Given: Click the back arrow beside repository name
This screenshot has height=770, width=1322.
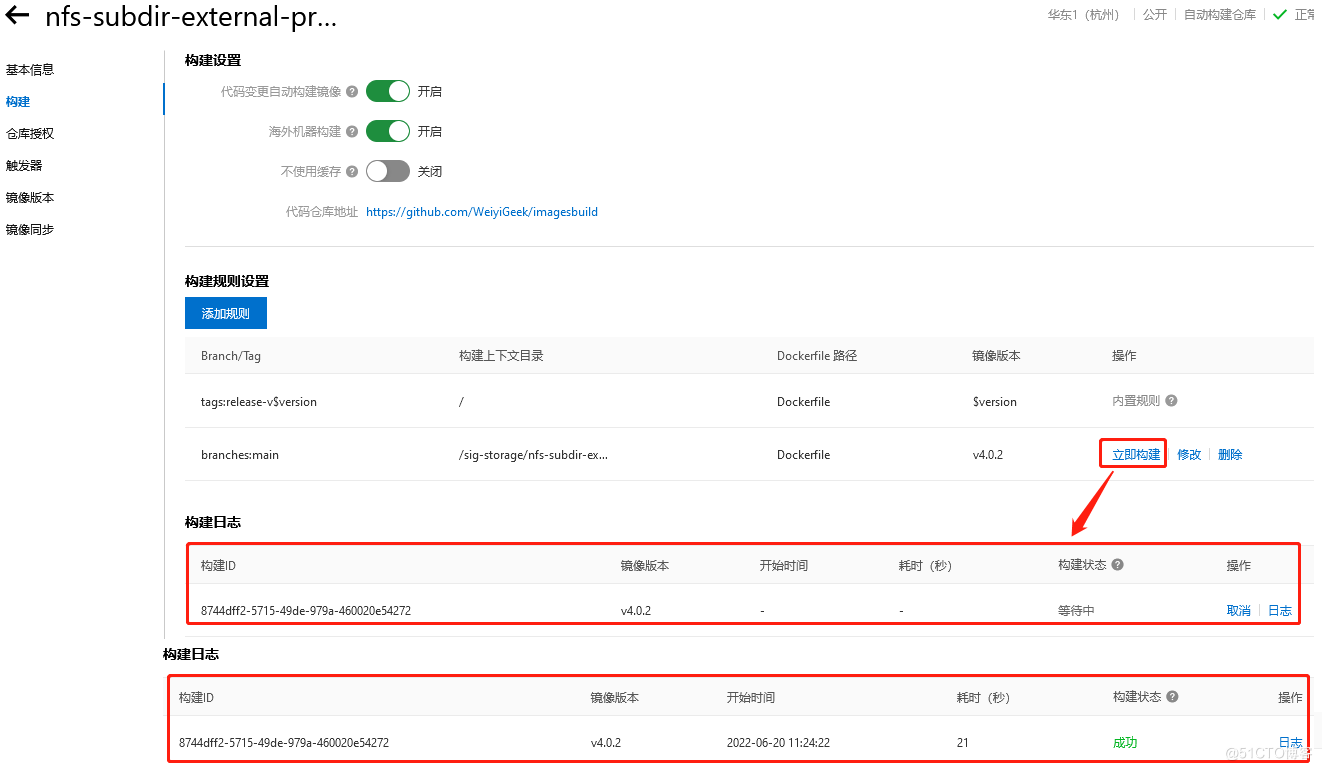Looking at the screenshot, I should (17, 16).
